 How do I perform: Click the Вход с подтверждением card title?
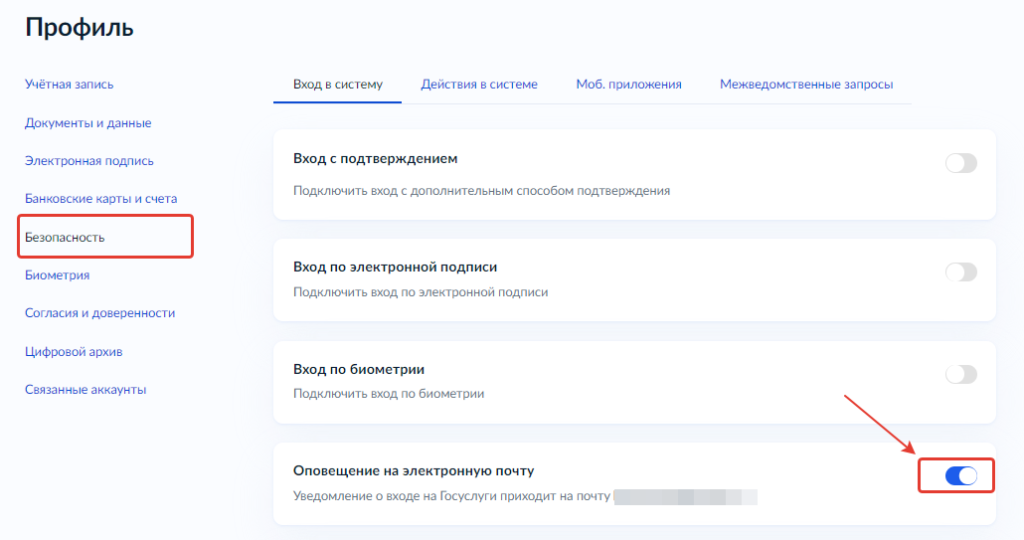375,159
